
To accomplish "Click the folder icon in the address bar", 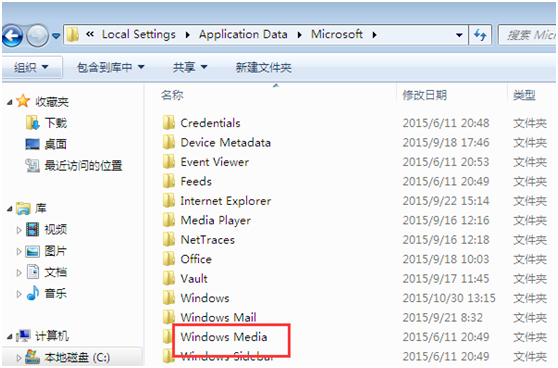I will pos(73,35).
